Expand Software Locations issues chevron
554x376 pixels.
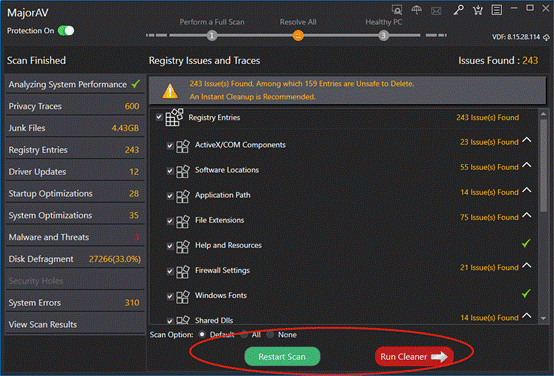(x=526, y=165)
